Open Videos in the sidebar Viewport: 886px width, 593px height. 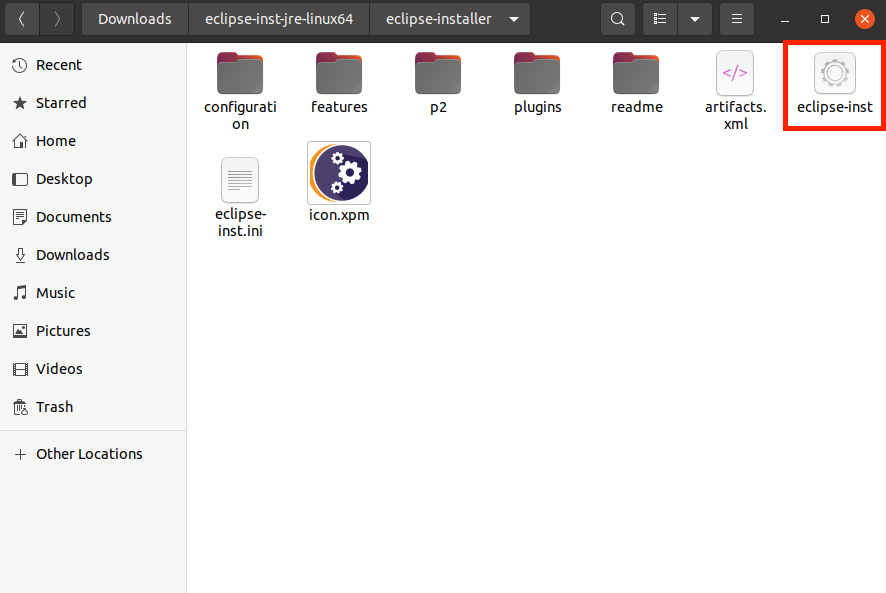[x=93, y=369]
